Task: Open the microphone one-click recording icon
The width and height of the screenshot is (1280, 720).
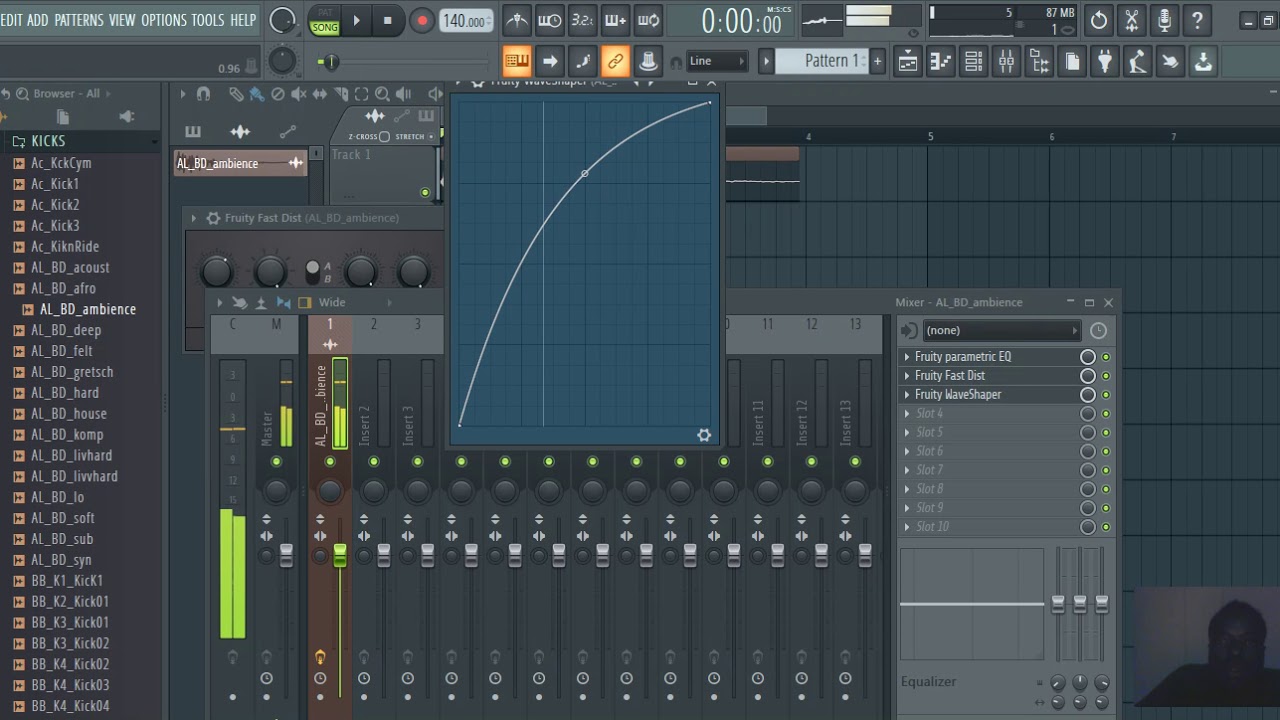Action: pos(1164,19)
